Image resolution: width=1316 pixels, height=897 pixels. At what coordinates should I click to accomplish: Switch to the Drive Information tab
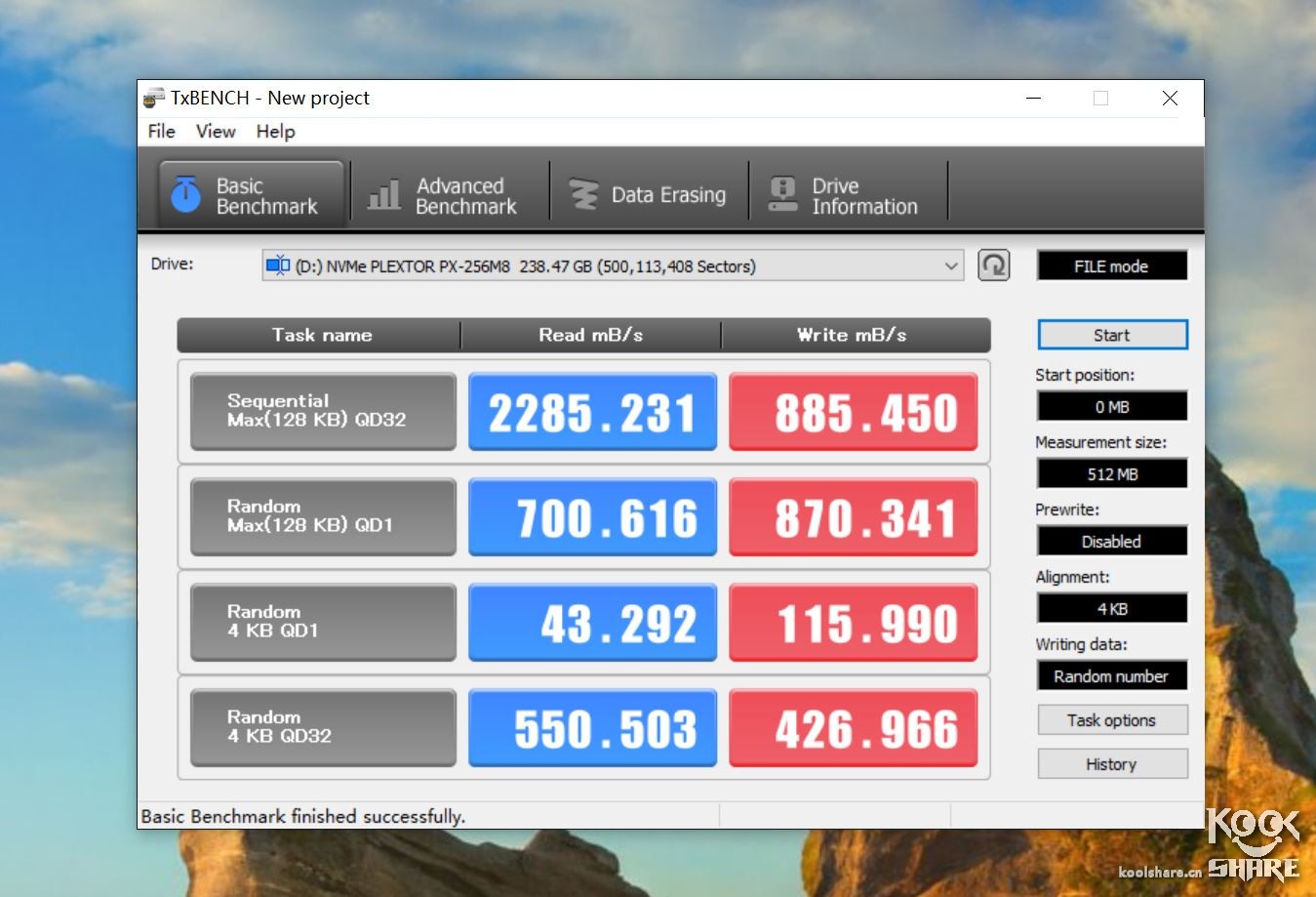848,194
